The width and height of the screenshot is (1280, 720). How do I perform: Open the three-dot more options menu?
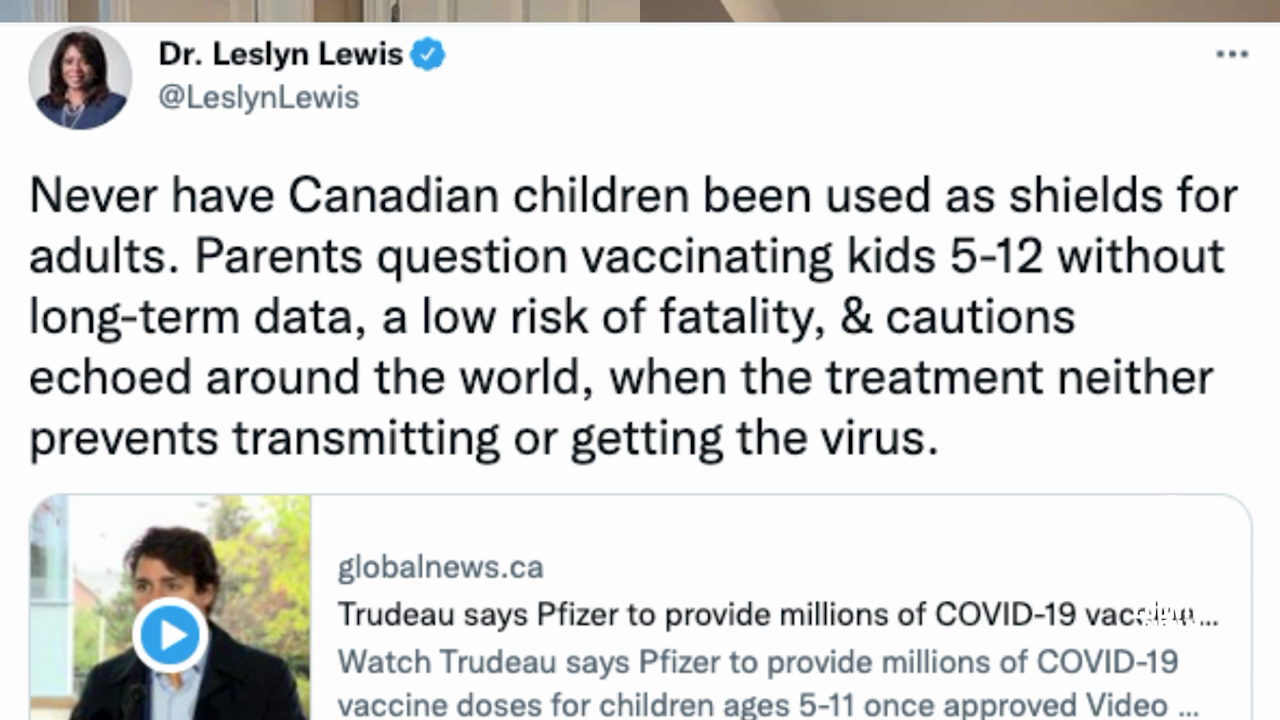point(1232,54)
